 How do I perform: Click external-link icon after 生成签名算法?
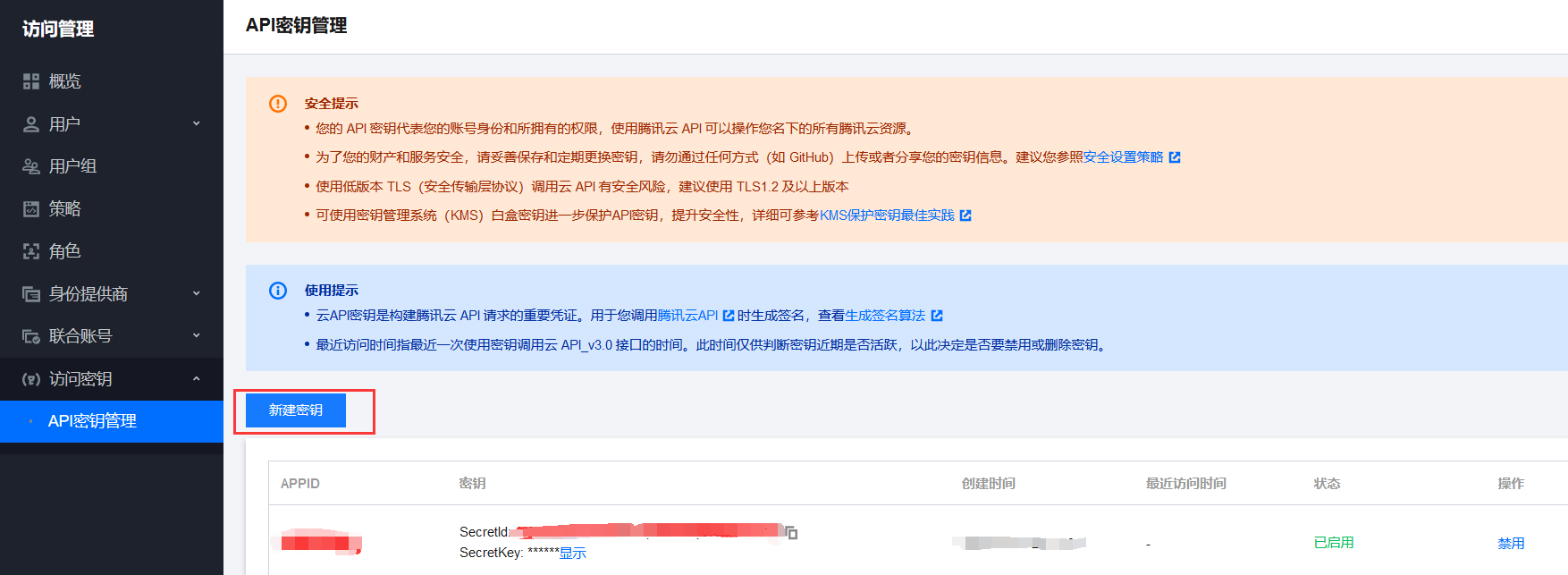click(x=937, y=316)
